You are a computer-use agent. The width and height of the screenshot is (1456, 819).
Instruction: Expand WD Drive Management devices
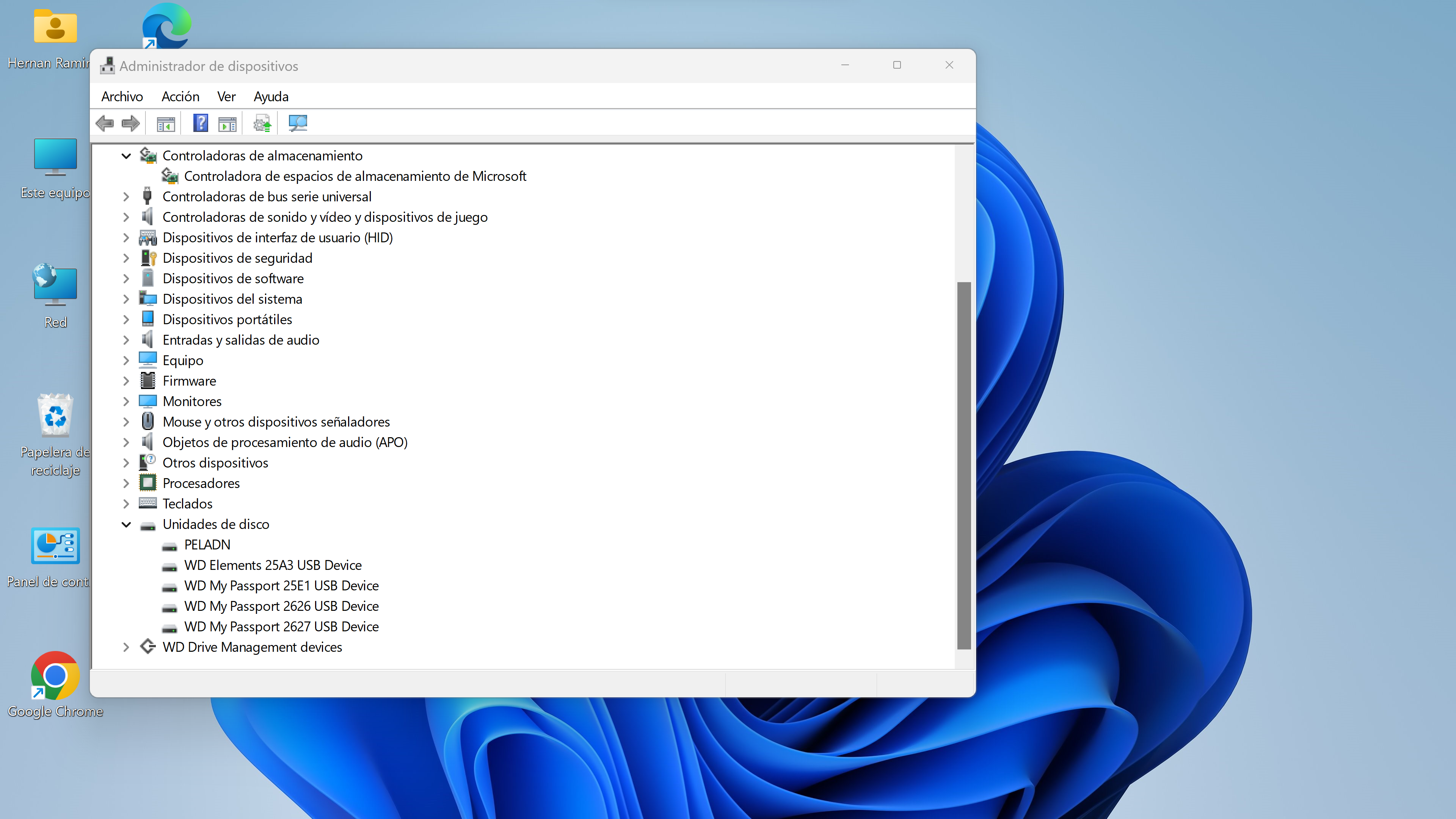pyautogui.click(x=127, y=646)
